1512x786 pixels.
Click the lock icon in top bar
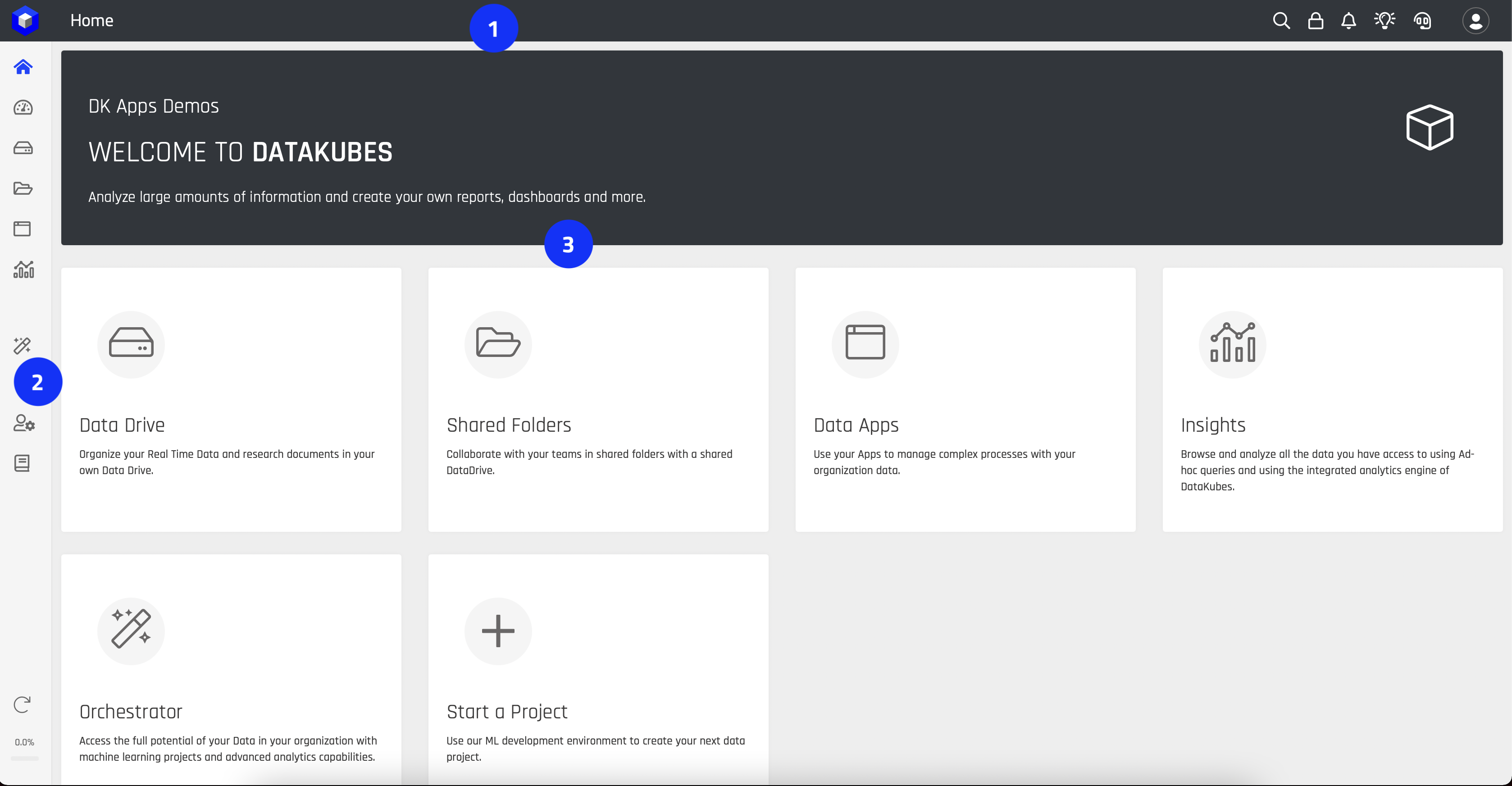1316,21
